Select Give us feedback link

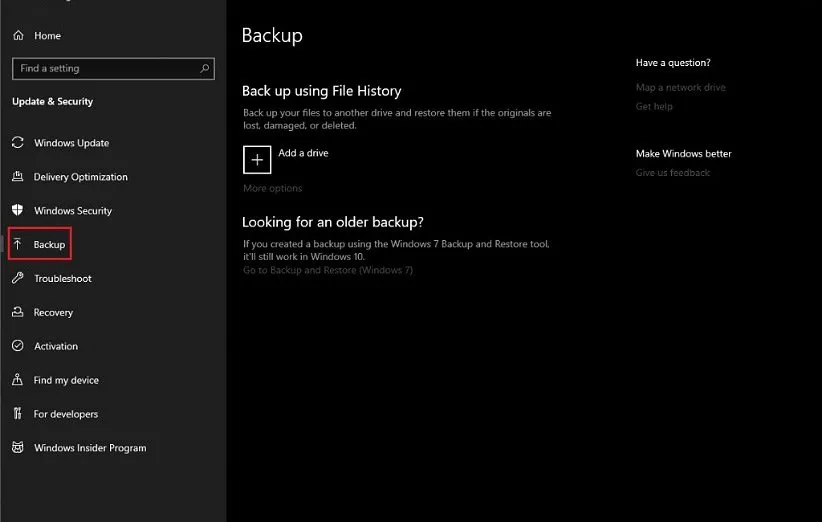[672, 173]
